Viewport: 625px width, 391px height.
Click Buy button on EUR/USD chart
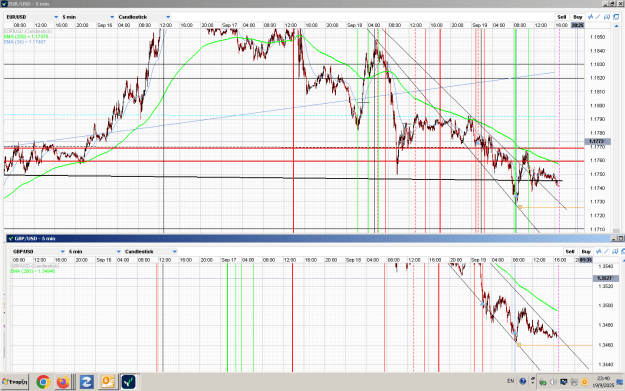click(x=578, y=17)
